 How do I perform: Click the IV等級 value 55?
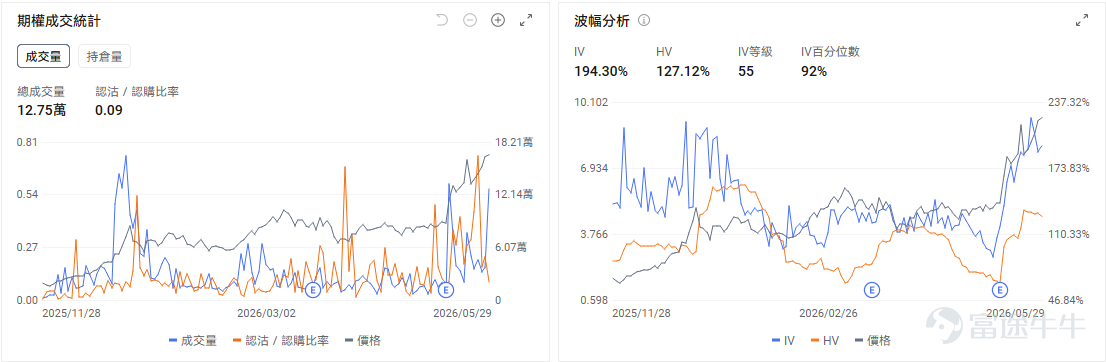pyautogui.click(x=746, y=71)
